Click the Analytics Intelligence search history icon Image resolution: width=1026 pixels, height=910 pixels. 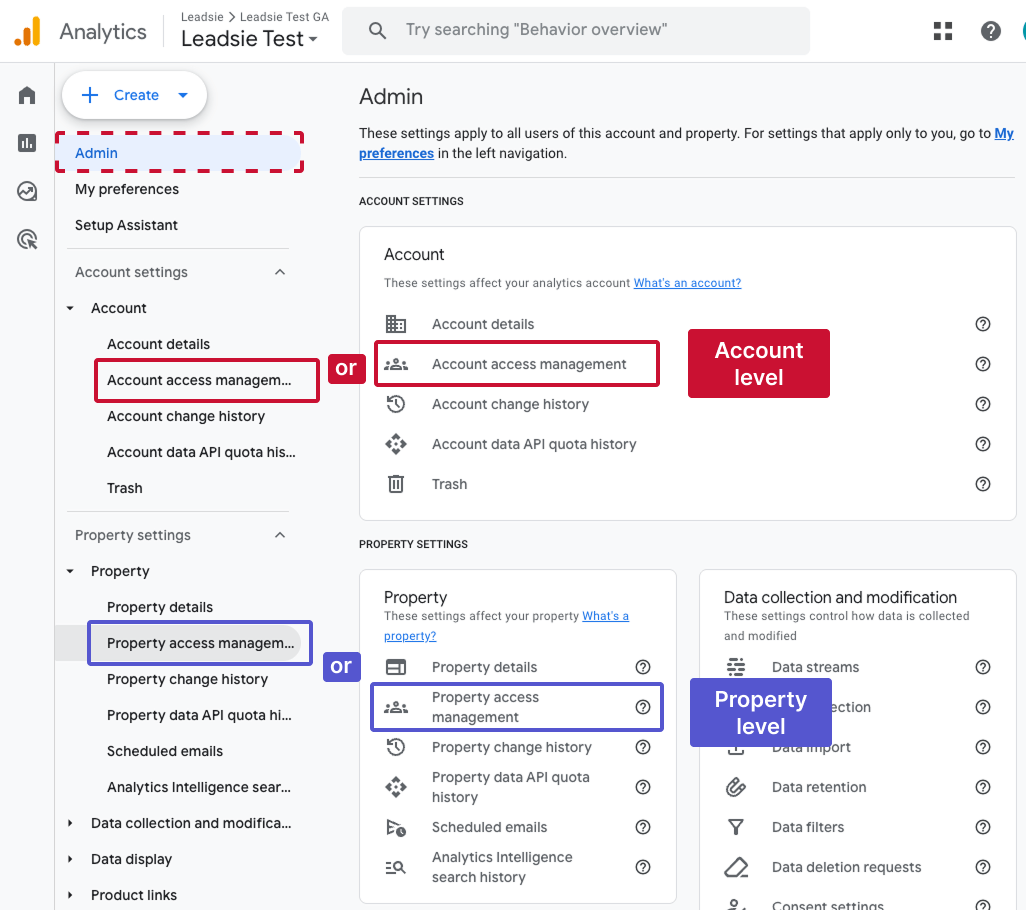(396, 867)
